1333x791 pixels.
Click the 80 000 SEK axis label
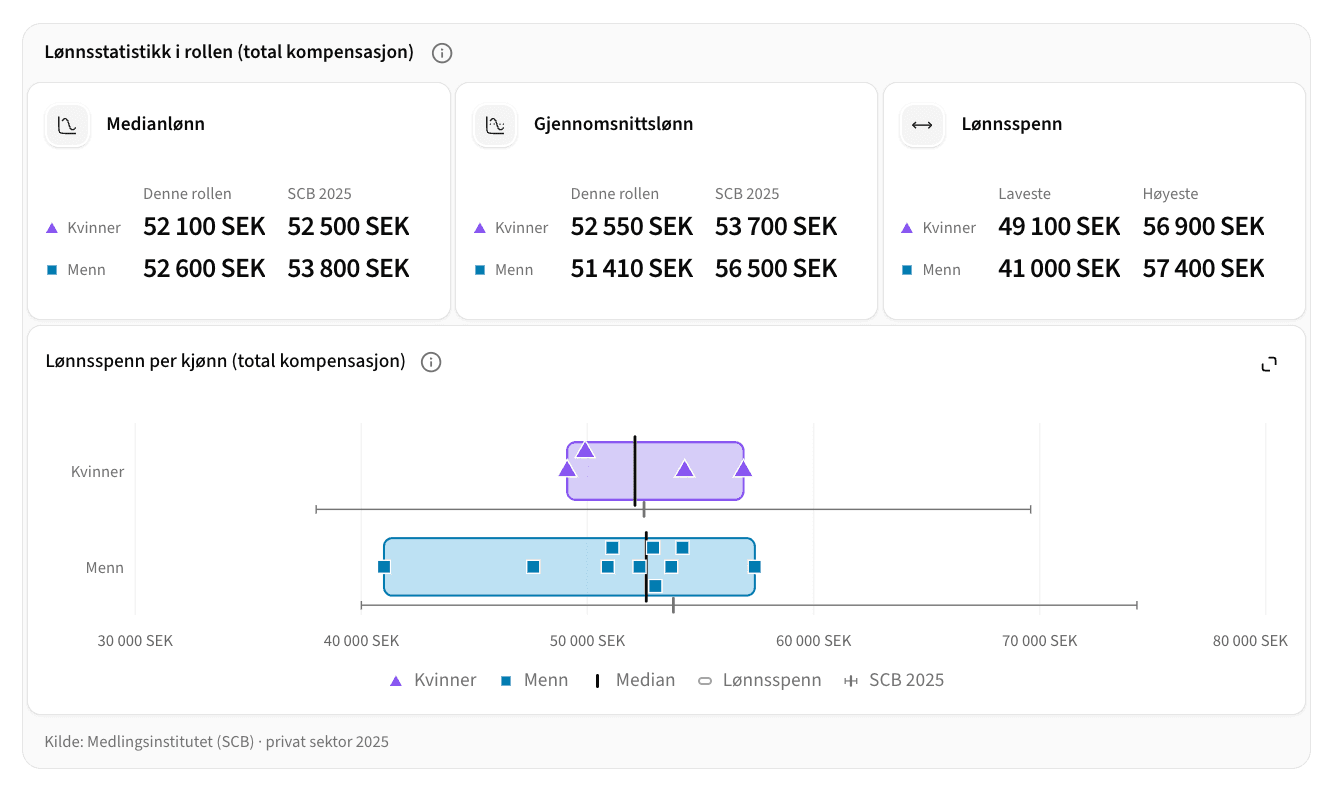pyautogui.click(x=1250, y=641)
